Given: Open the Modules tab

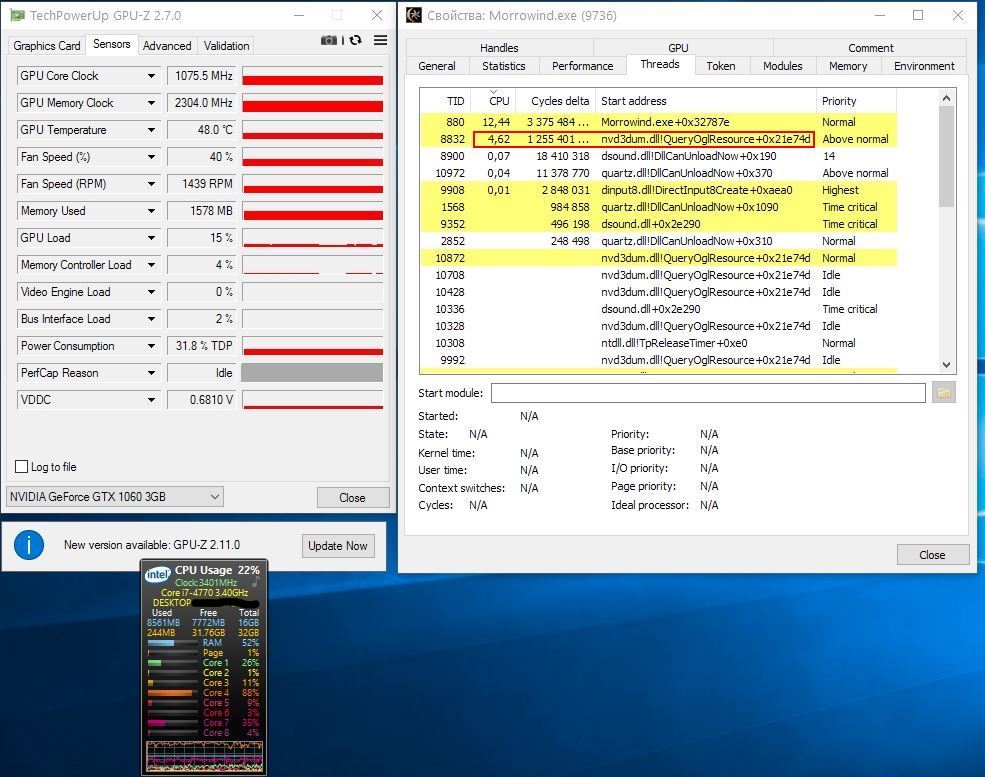Looking at the screenshot, I should click(782, 66).
